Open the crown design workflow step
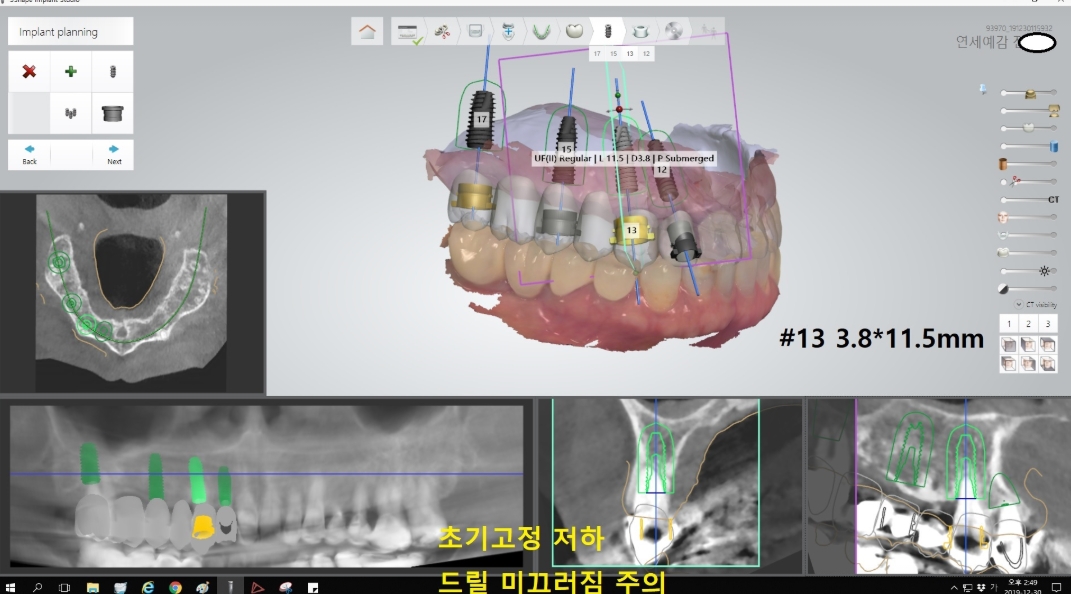1071x594 pixels. pos(574,31)
